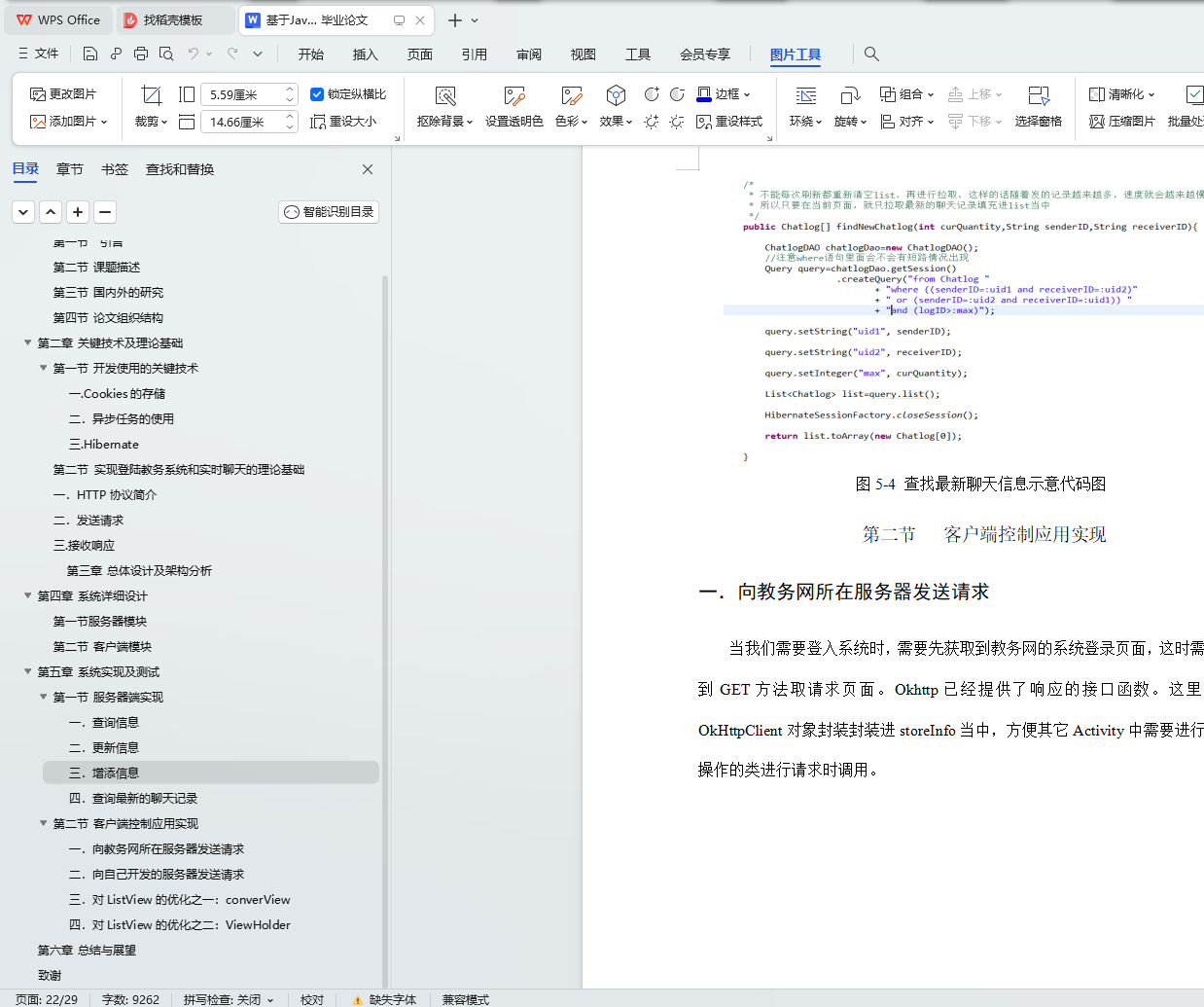Open 旋转 rotate dropdown

coord(850,107)
